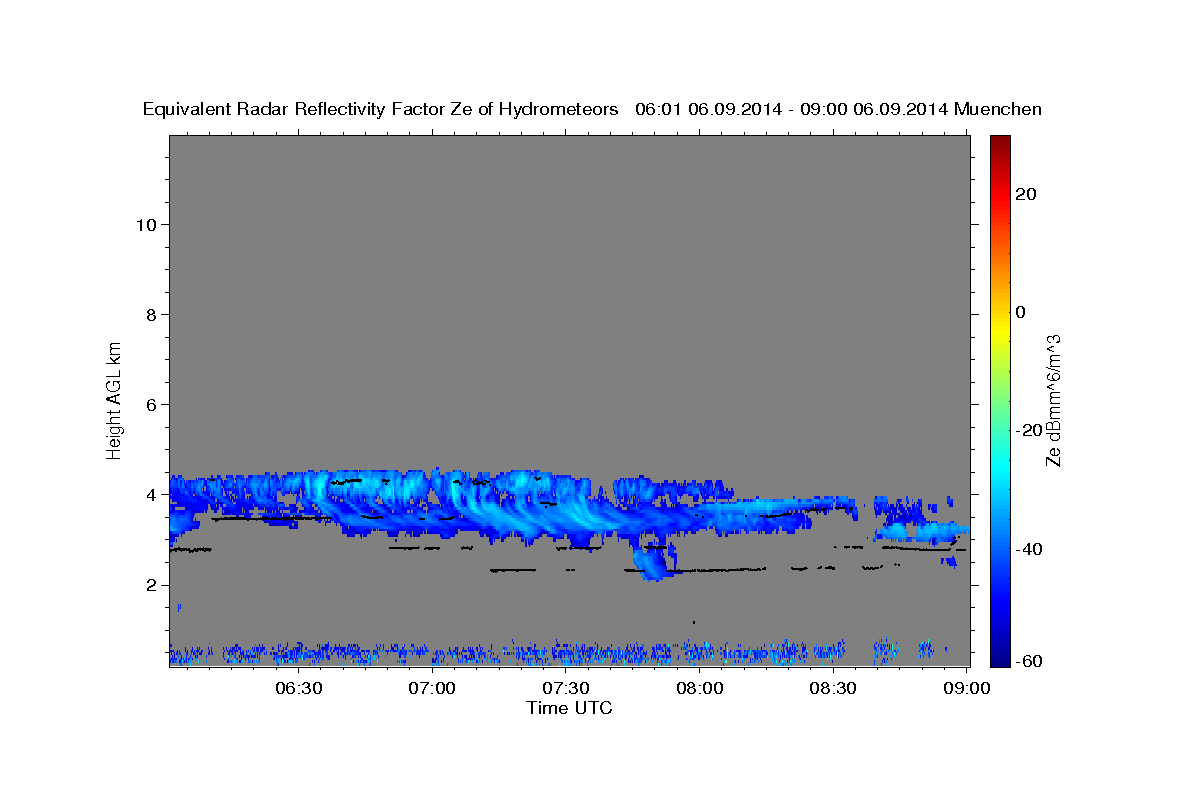Pick the dark red top of colorbar

998,142
